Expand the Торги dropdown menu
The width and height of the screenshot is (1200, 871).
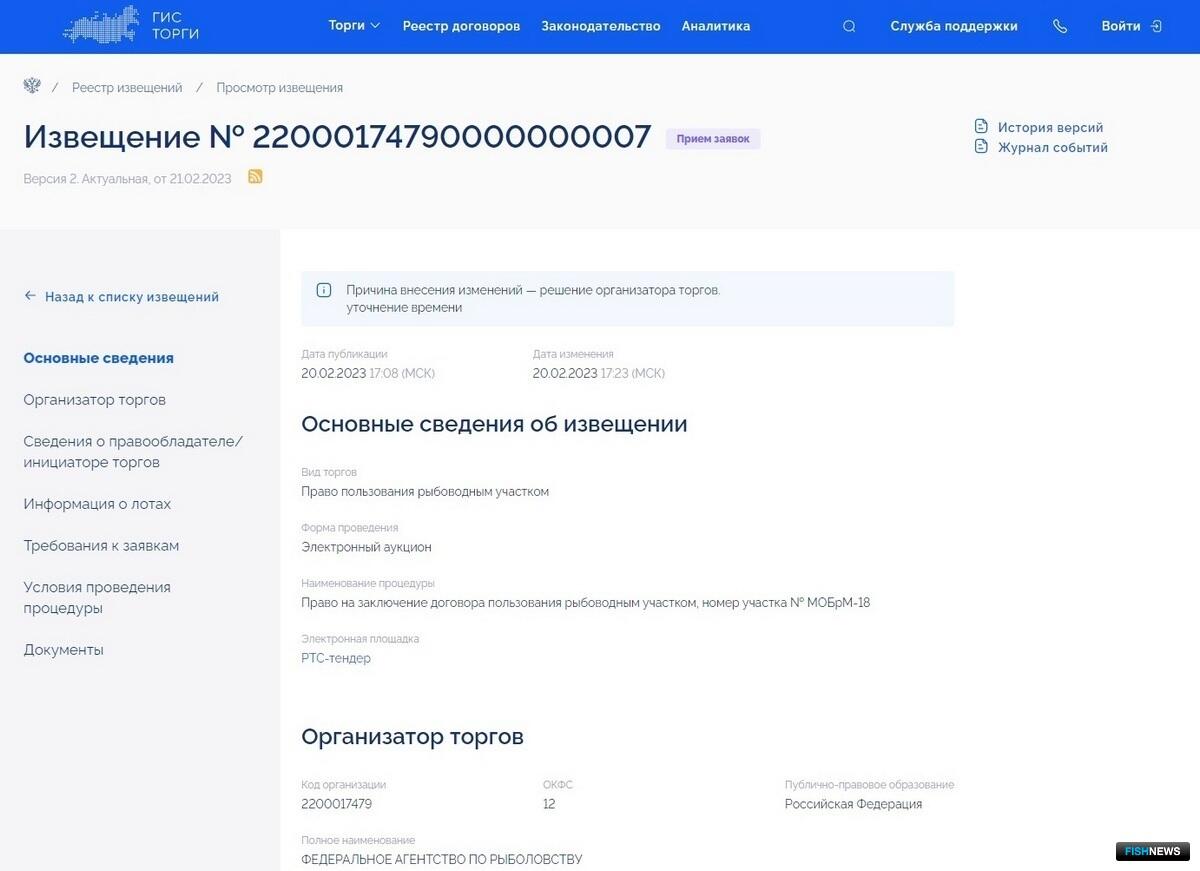click(x=354, y=26)
